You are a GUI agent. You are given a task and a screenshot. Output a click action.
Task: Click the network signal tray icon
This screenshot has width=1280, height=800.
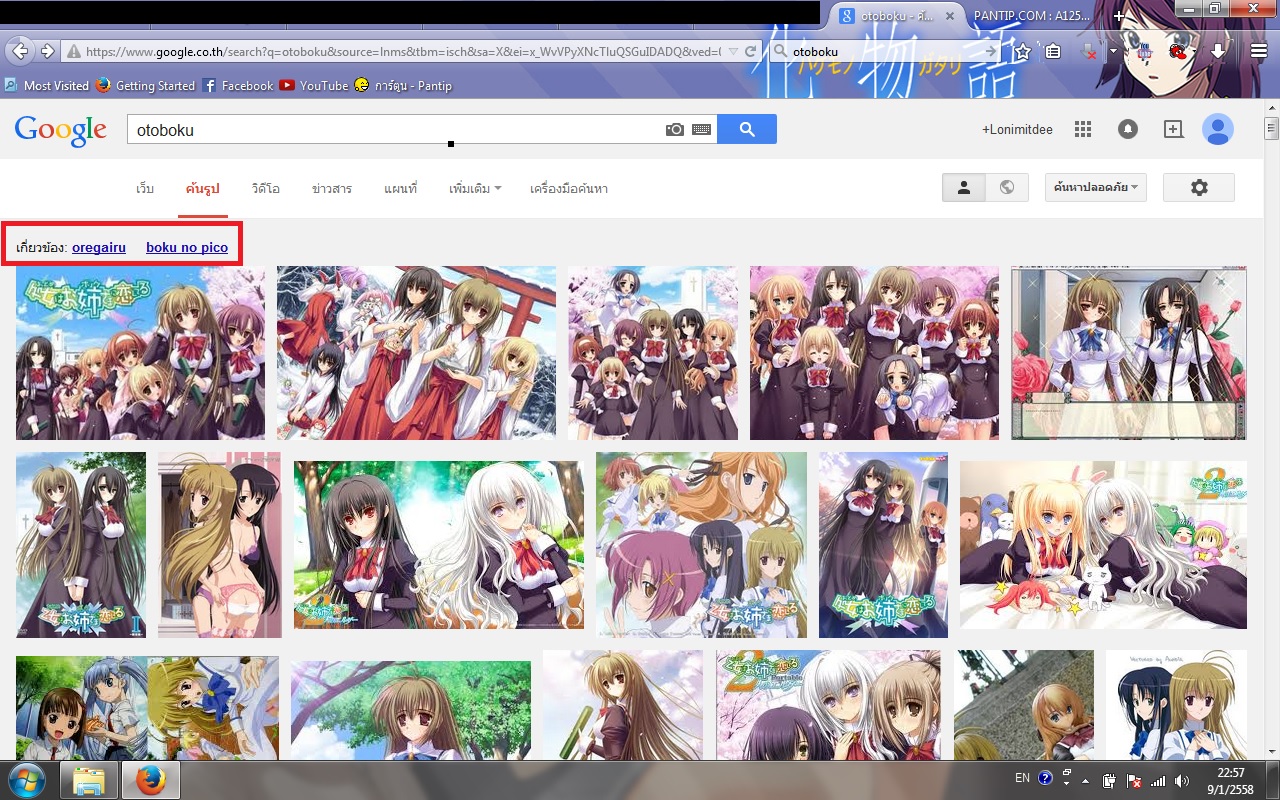point(1158,780)
